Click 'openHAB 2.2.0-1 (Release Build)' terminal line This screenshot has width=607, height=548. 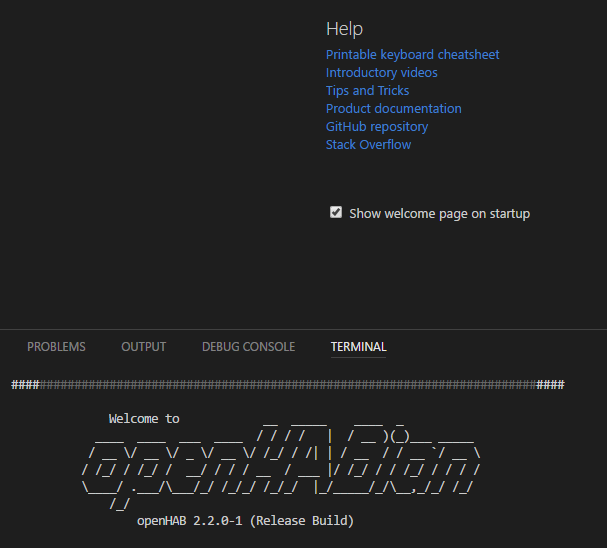pos(245,521)
